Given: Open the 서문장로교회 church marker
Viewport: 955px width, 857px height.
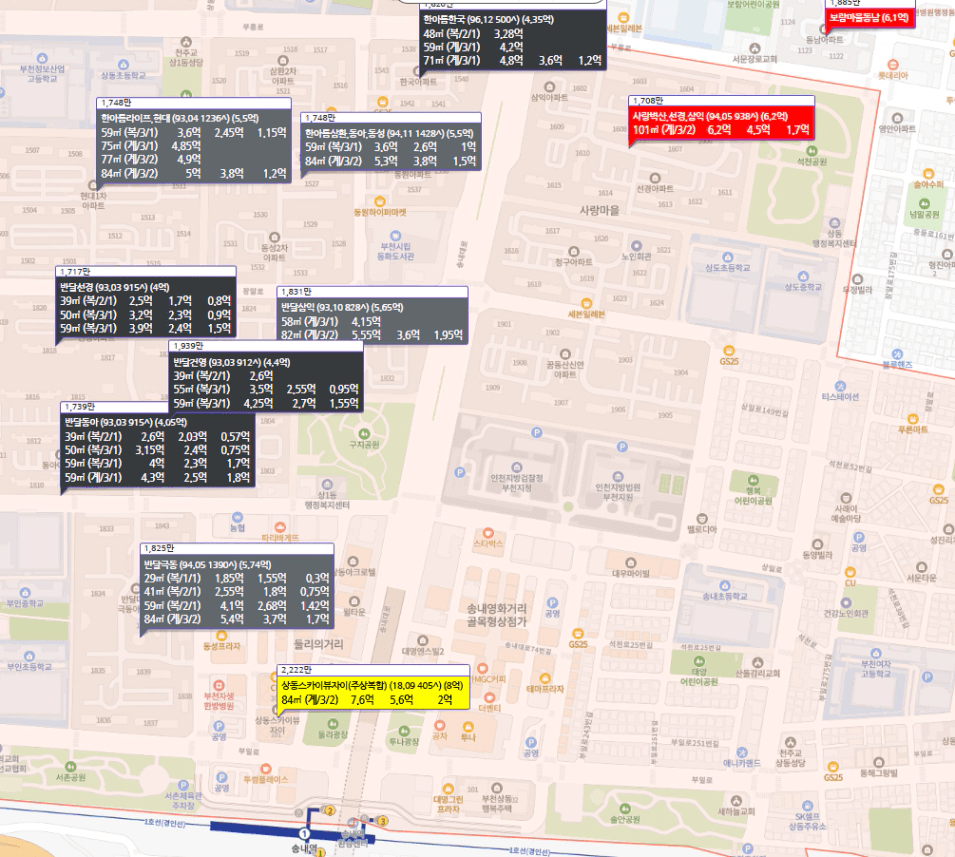Looking at the screenshot, I should point(755,49).
